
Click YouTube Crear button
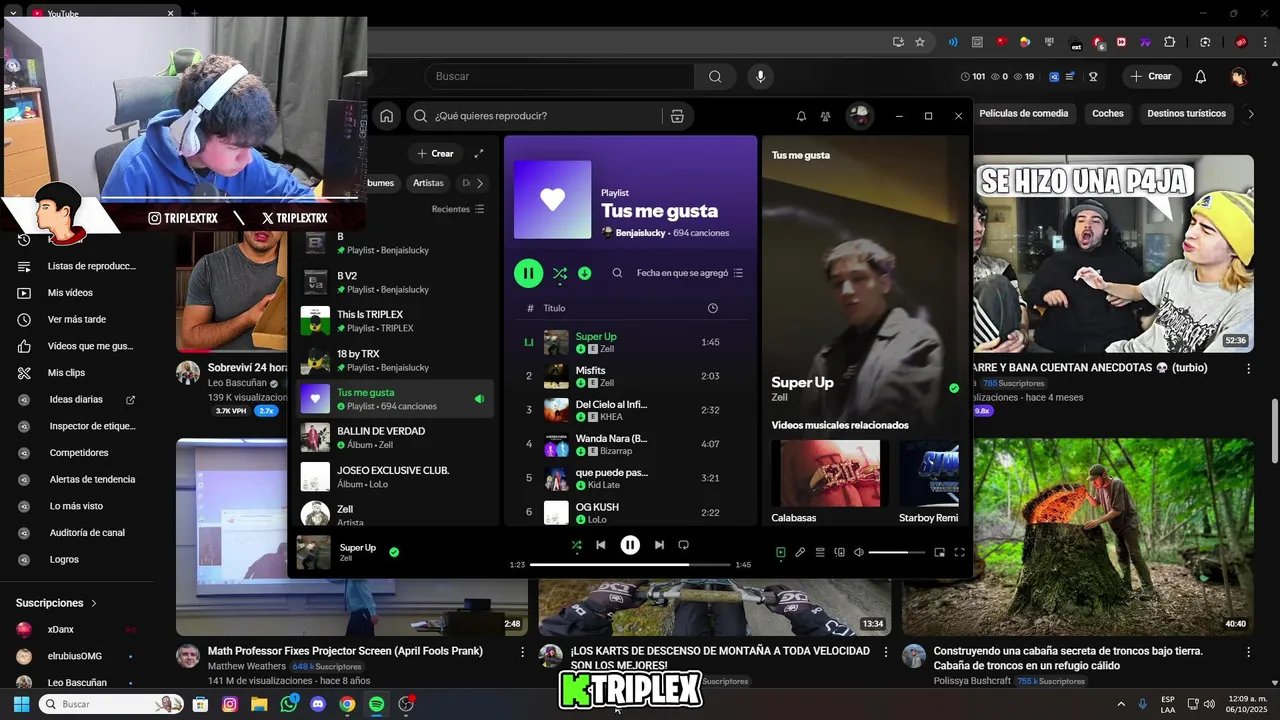click(1151, 76)
